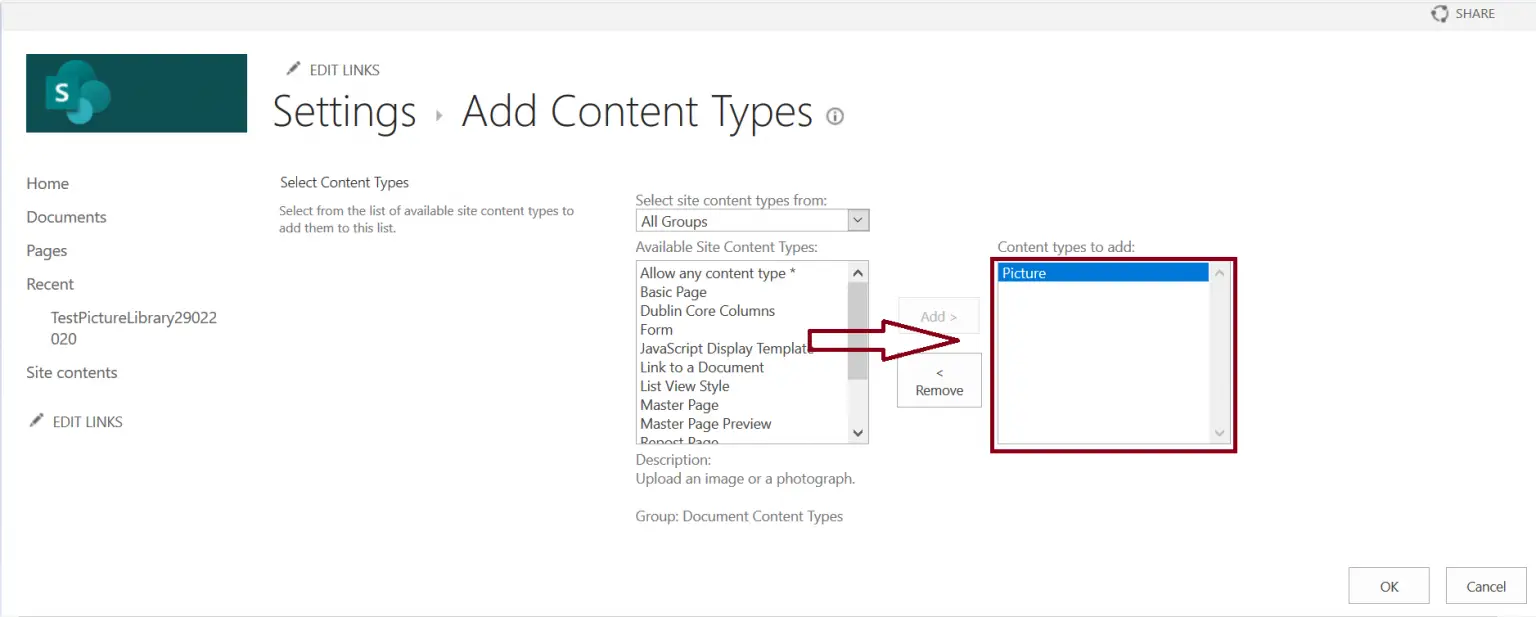Choose List View Style in the list box
Image resolution: width=1536 pixels, height=617 pixels.
point(684,386)
